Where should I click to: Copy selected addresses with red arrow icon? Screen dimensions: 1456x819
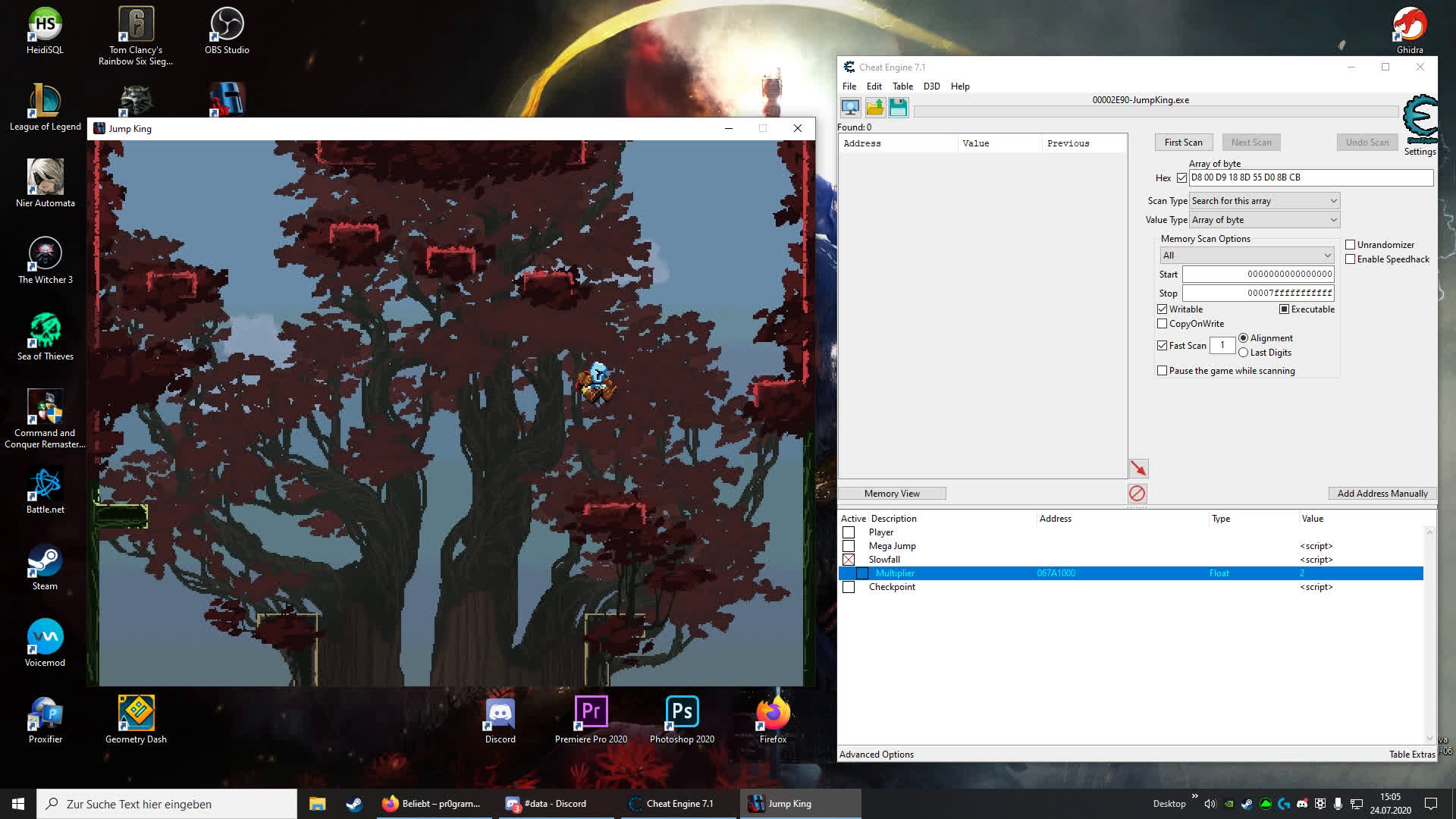coord(1138,468)
